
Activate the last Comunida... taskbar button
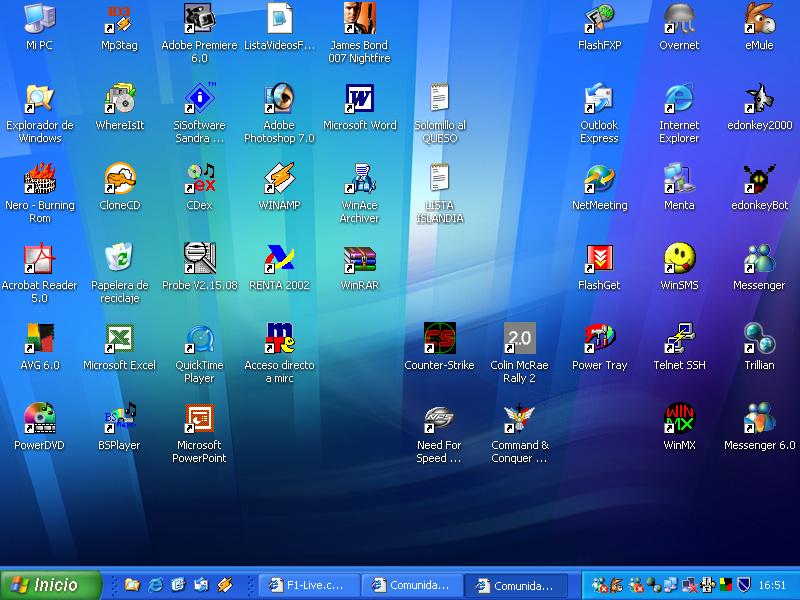pyautogui.click(x=517, y=585)
